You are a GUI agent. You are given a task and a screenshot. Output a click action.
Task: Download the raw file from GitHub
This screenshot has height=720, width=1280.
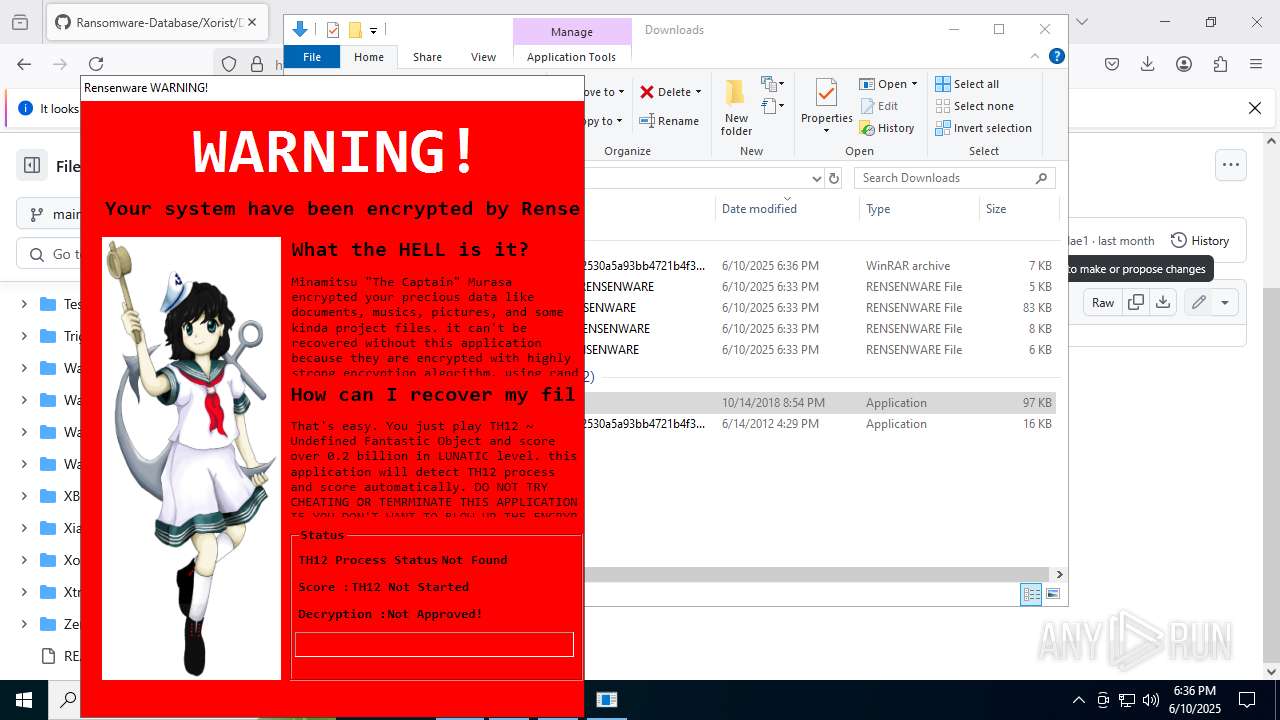[1163, 302]
